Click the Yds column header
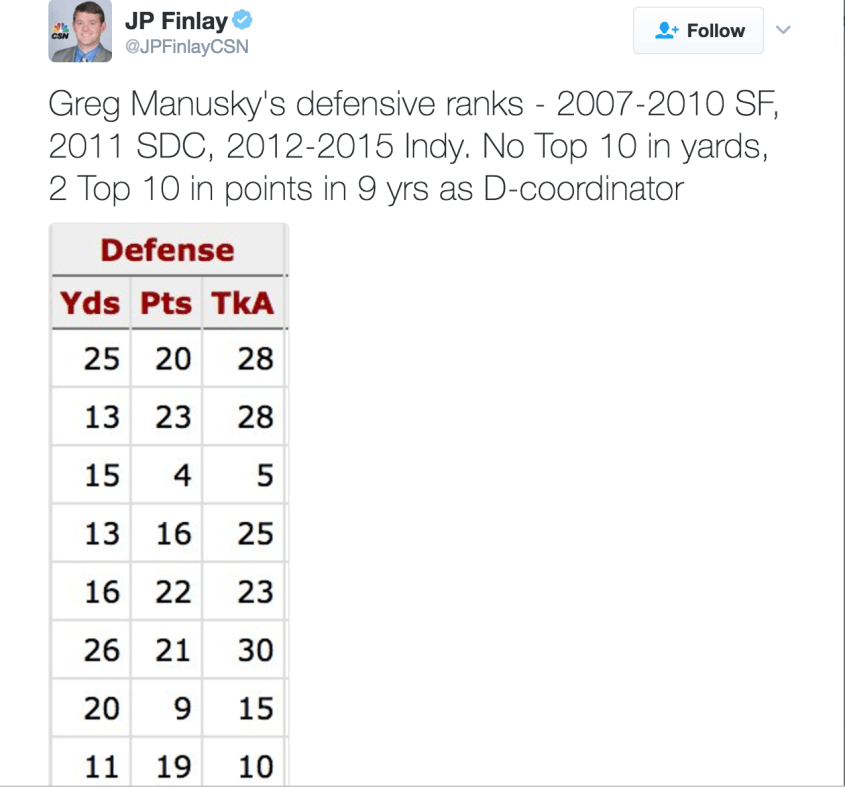The width and height of the screenshot is (845, 787). (x=90, y=304)
